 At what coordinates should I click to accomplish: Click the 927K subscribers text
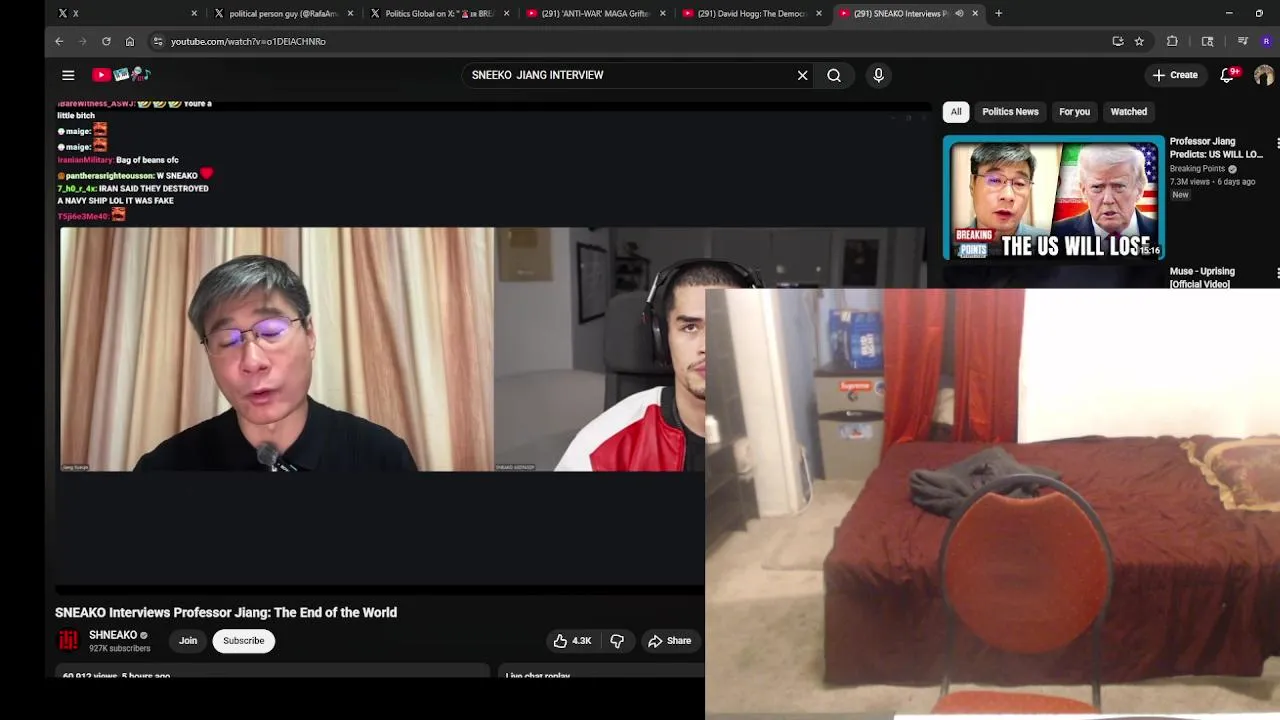pos(119,649)
